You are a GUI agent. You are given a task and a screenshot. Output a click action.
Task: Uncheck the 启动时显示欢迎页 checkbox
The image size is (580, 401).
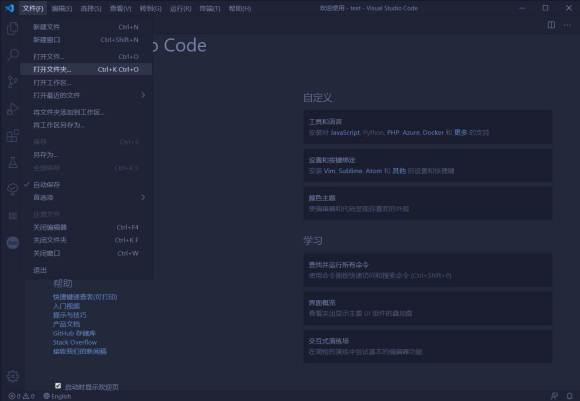click(58, 386)
